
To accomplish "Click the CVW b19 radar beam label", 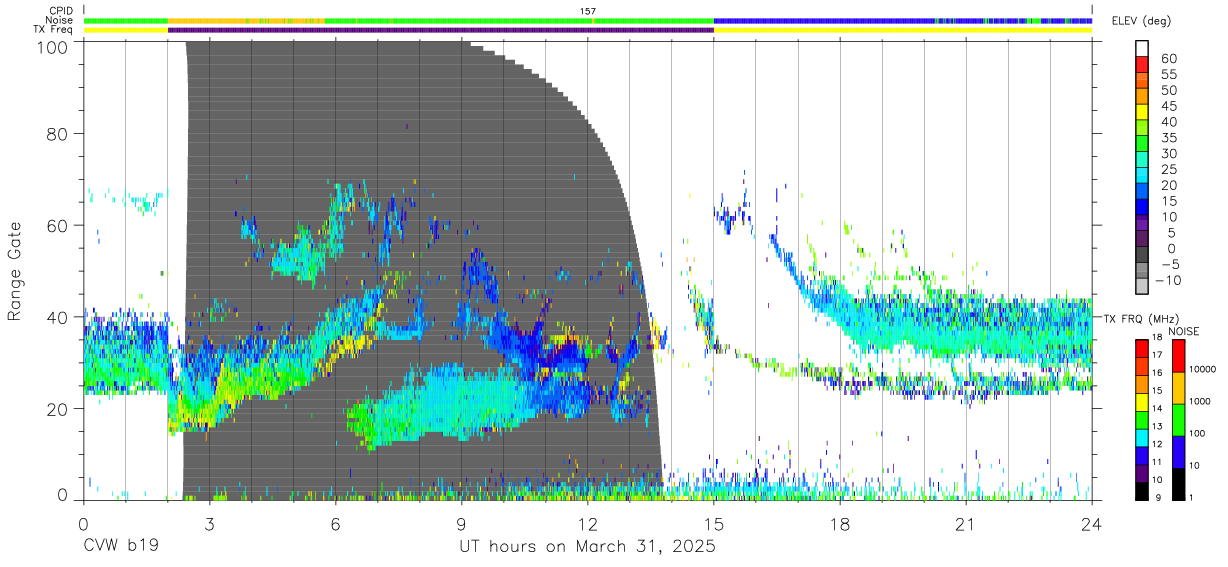I will [x=120, y=546].
